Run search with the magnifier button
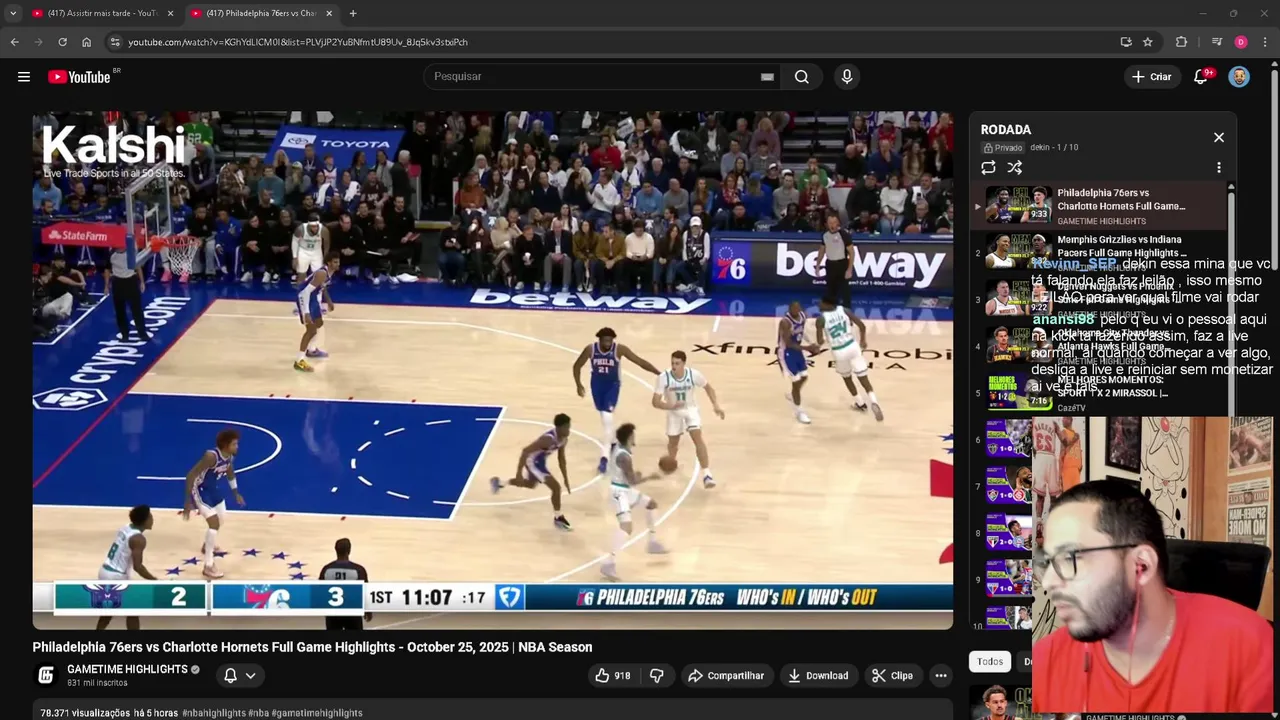Image resolution: width=1280 pixels, height=720 pixels. (x=802, y=77)
